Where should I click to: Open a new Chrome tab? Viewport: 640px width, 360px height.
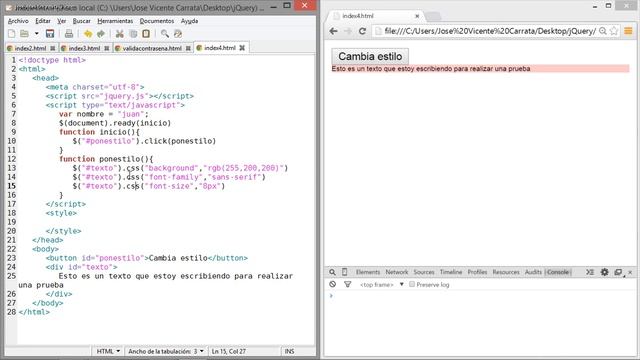[433, 16]
